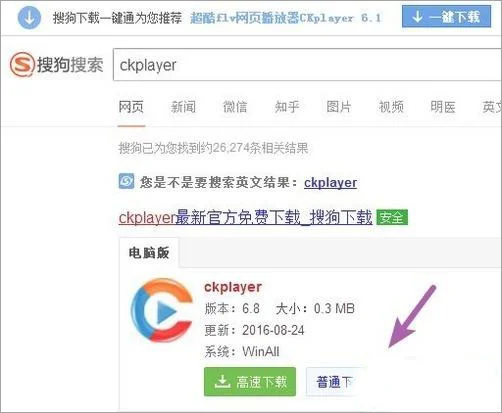Click the Sogou Search logo
The image size is (502, 413).
(57, 65)
